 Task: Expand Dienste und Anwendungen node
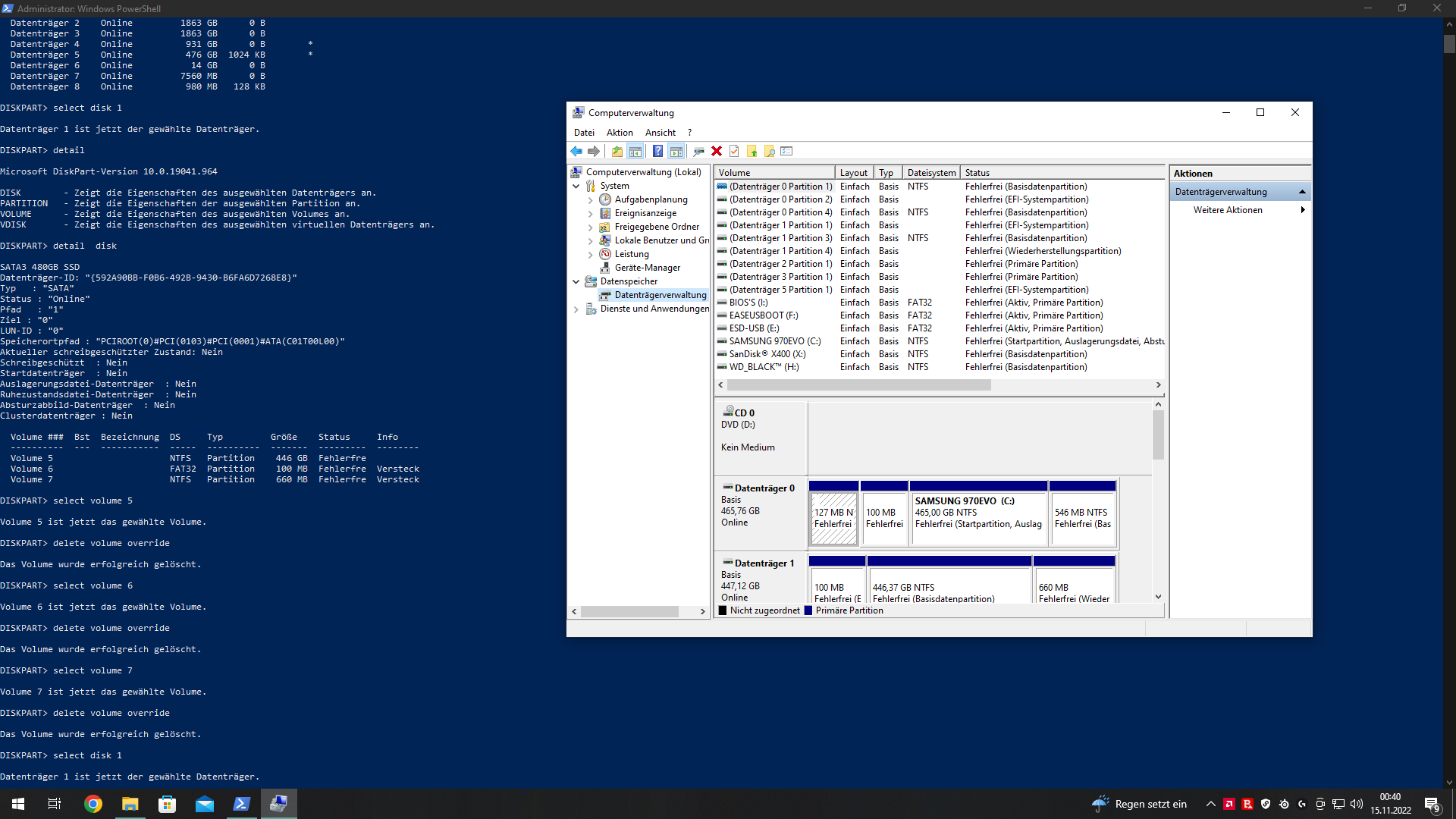point(576,309)
